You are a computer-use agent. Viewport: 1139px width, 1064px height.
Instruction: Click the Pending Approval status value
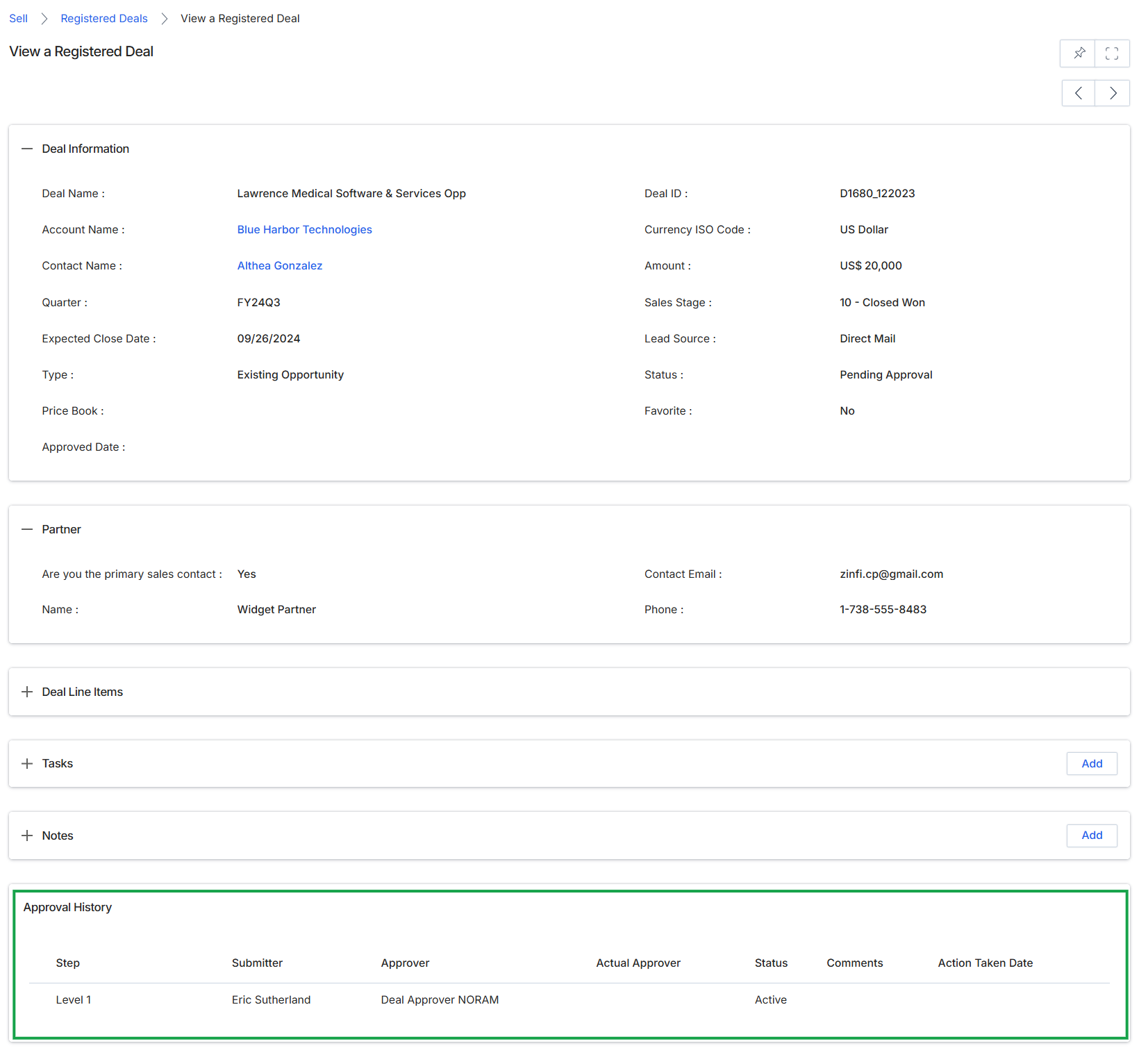tap(886, 375)
